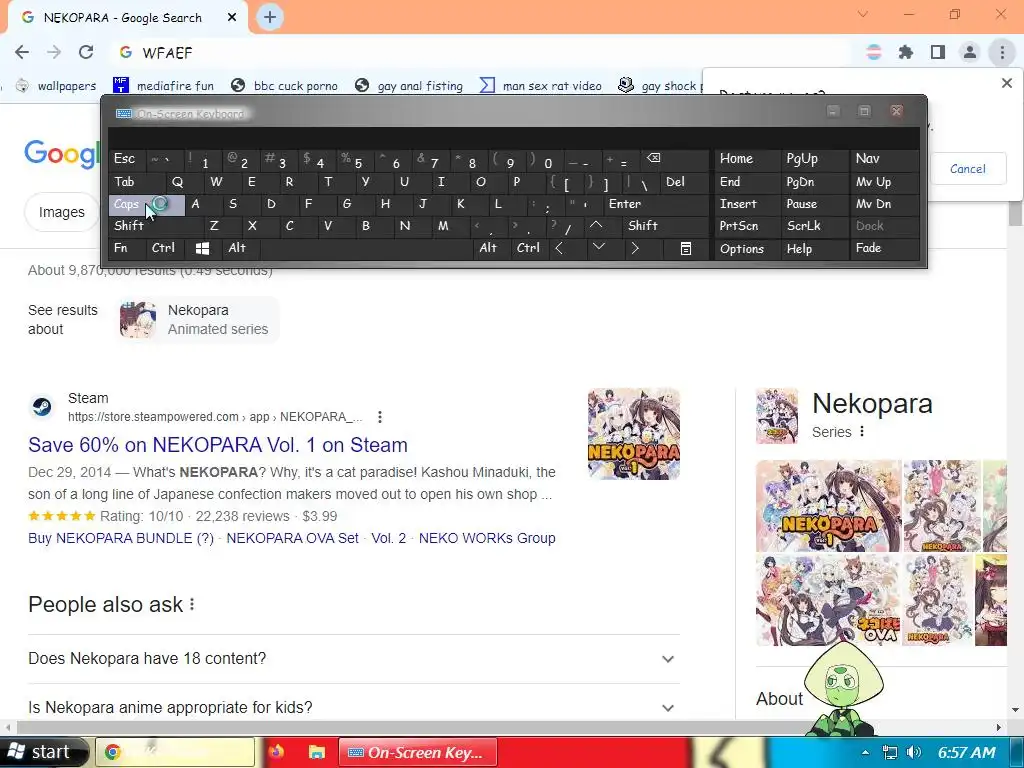
Task: Click the On-Screen Keyboard title bar icon
Action: click(123, 114)
